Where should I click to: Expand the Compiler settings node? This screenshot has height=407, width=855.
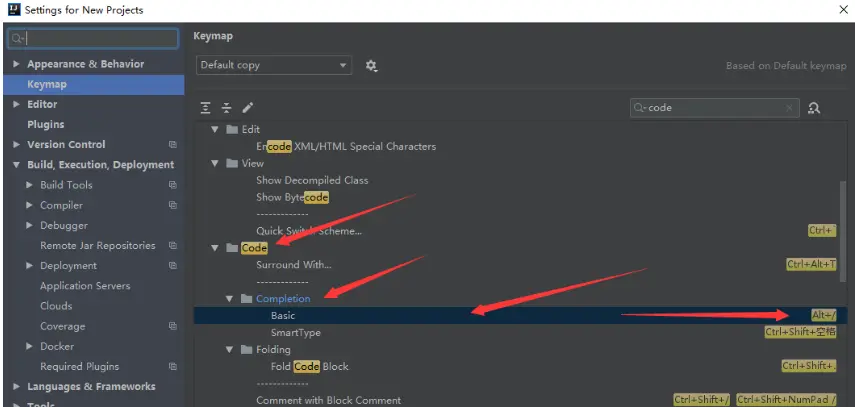(x=29, y=205)
